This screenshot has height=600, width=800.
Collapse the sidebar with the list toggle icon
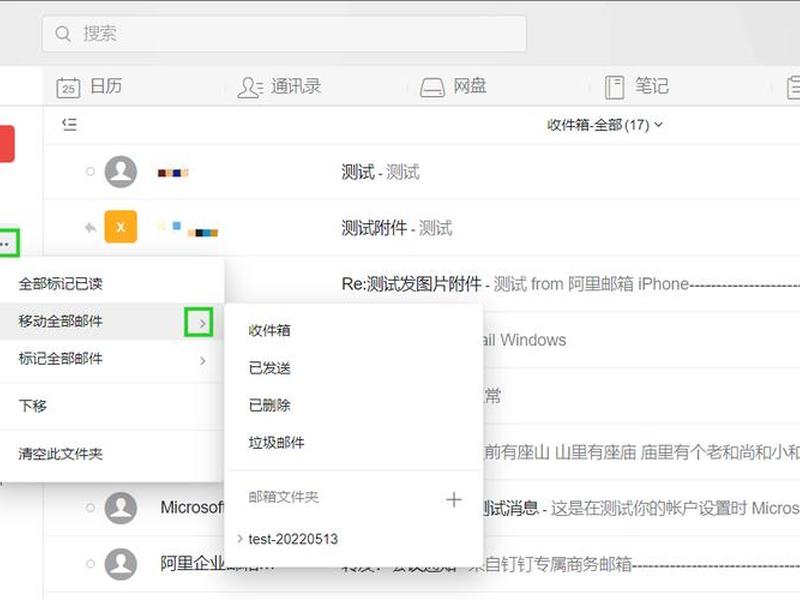point(69,124)
